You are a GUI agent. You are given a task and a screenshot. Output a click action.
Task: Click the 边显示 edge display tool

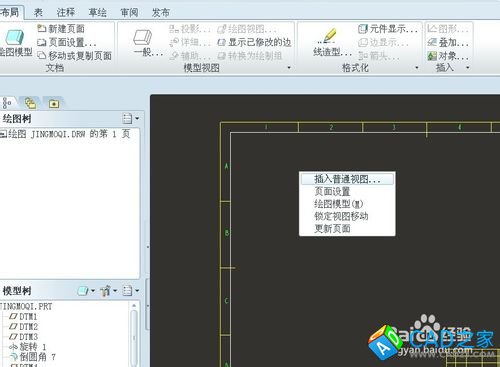(x=383, y=42)
